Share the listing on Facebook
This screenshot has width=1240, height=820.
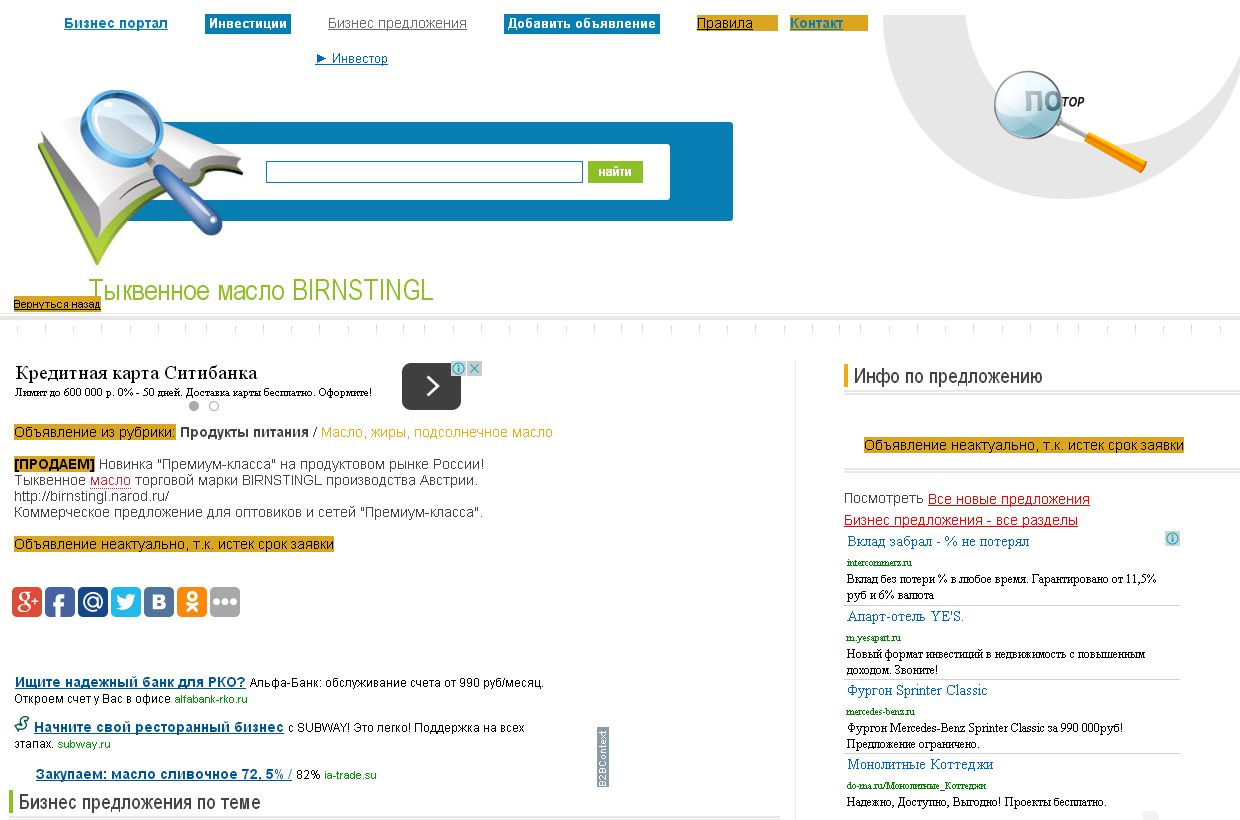(x=60, y=602)
